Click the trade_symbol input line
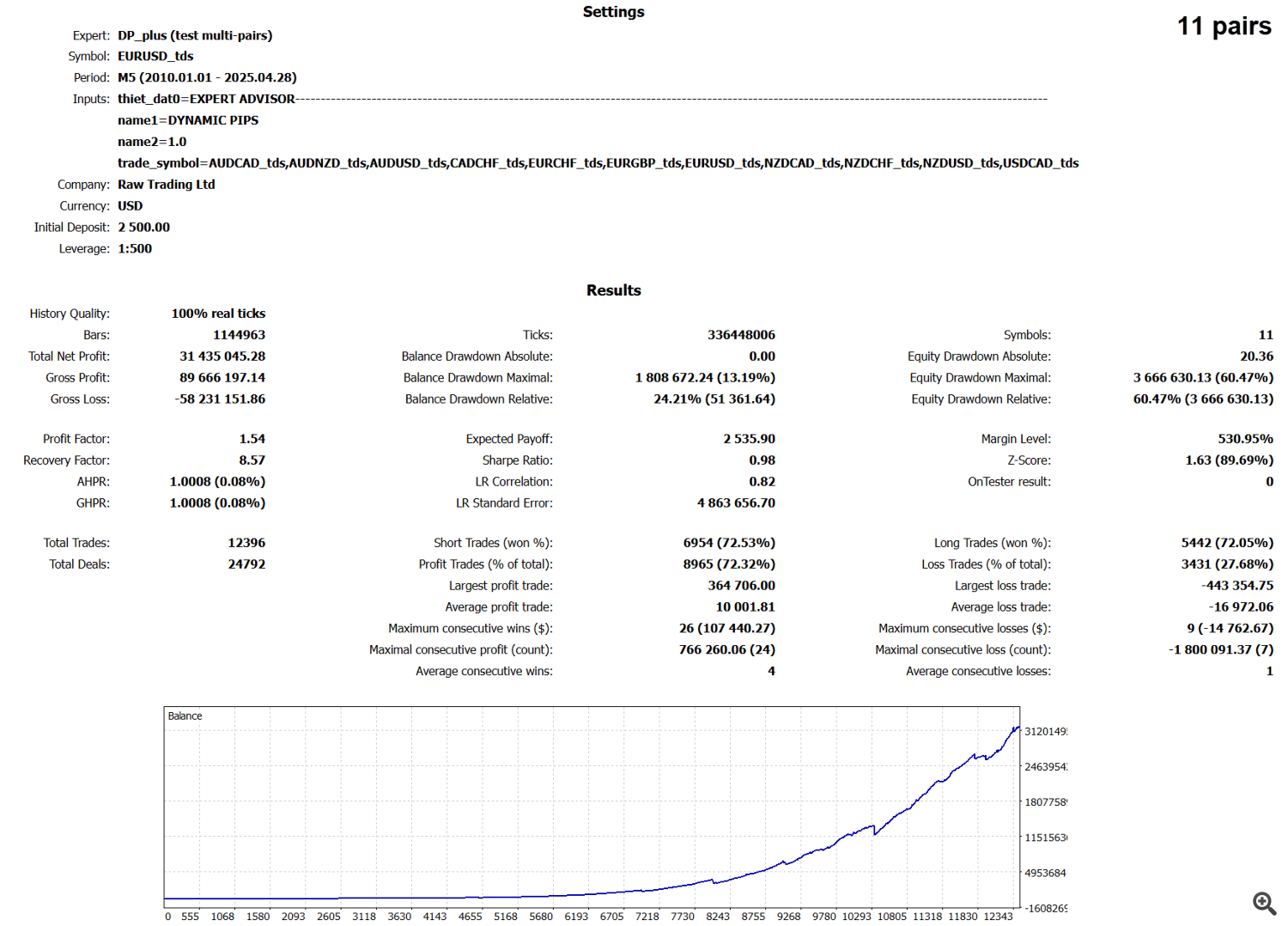 (598, 163)
